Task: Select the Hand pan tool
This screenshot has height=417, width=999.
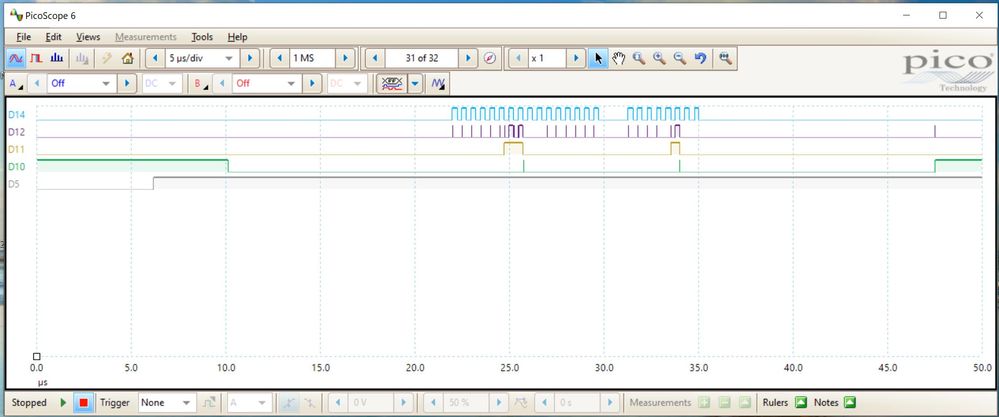Action: pos(618,59)
